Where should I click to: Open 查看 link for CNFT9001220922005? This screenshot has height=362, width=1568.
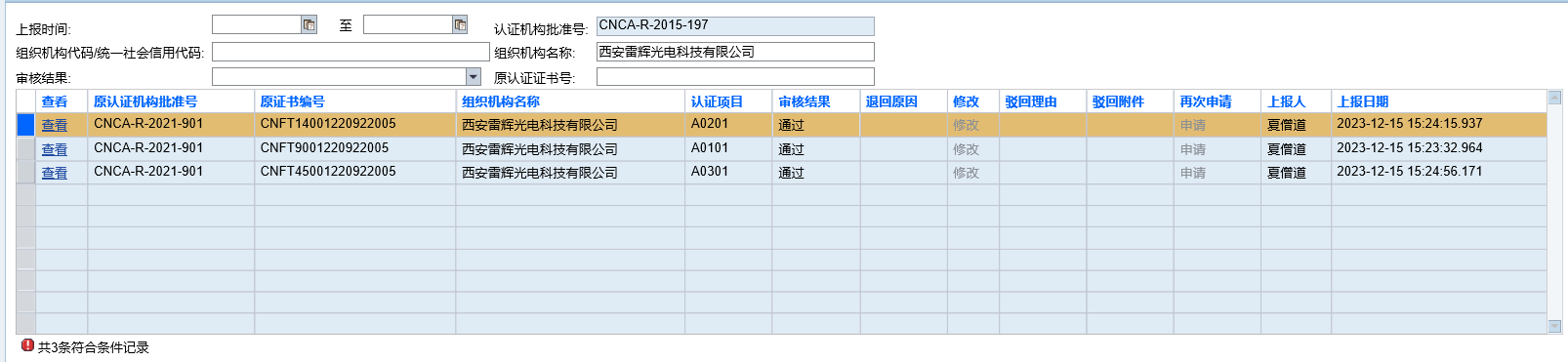(55, 149)
